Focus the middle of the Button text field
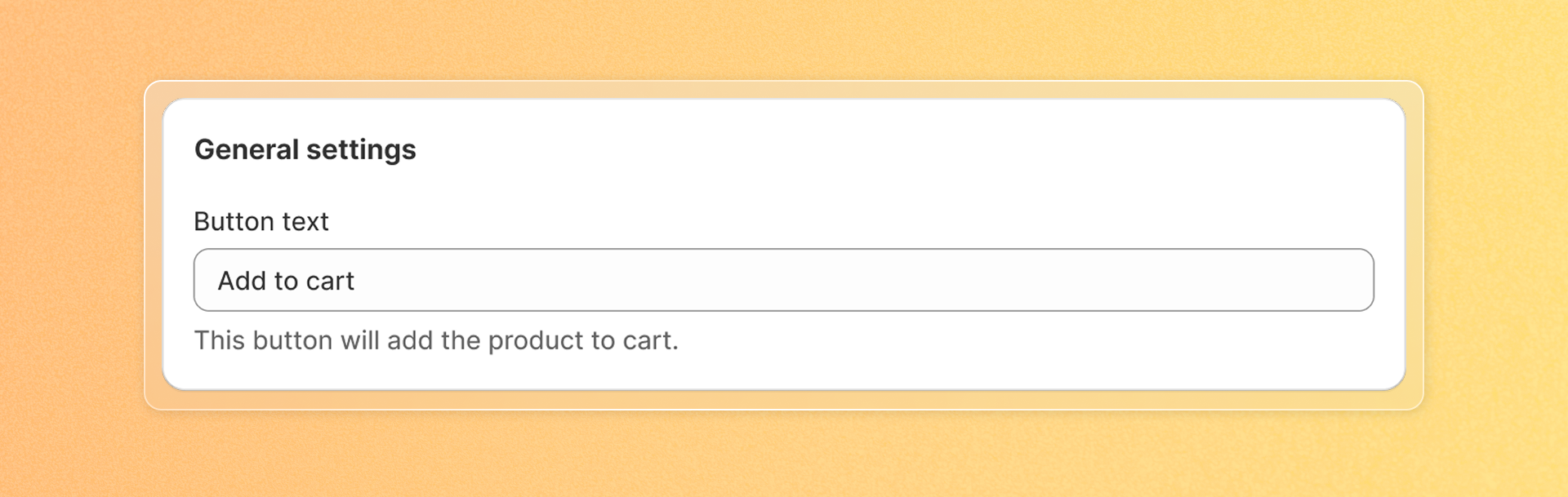Viewport: 1568px width, 497px height. pyautogui.click(x=784, y=280)
